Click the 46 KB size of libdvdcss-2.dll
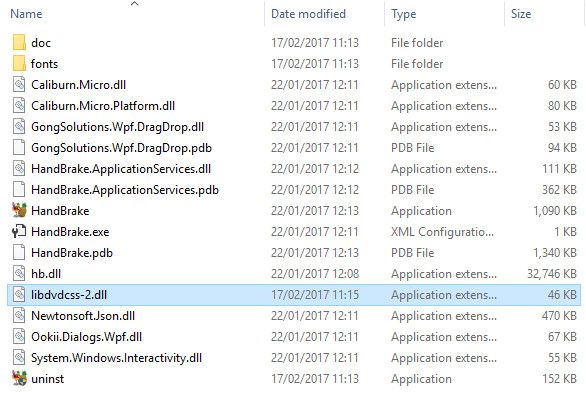 (562, 295)
